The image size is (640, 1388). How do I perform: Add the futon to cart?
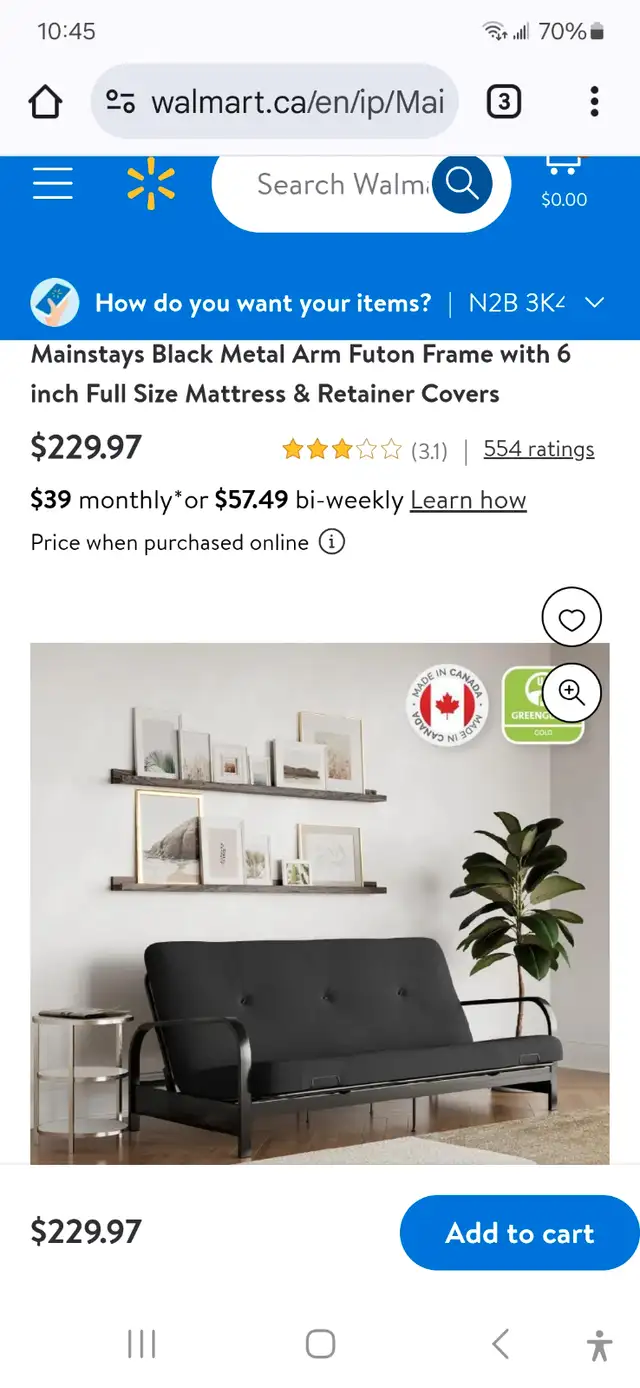coord(519,1233)
